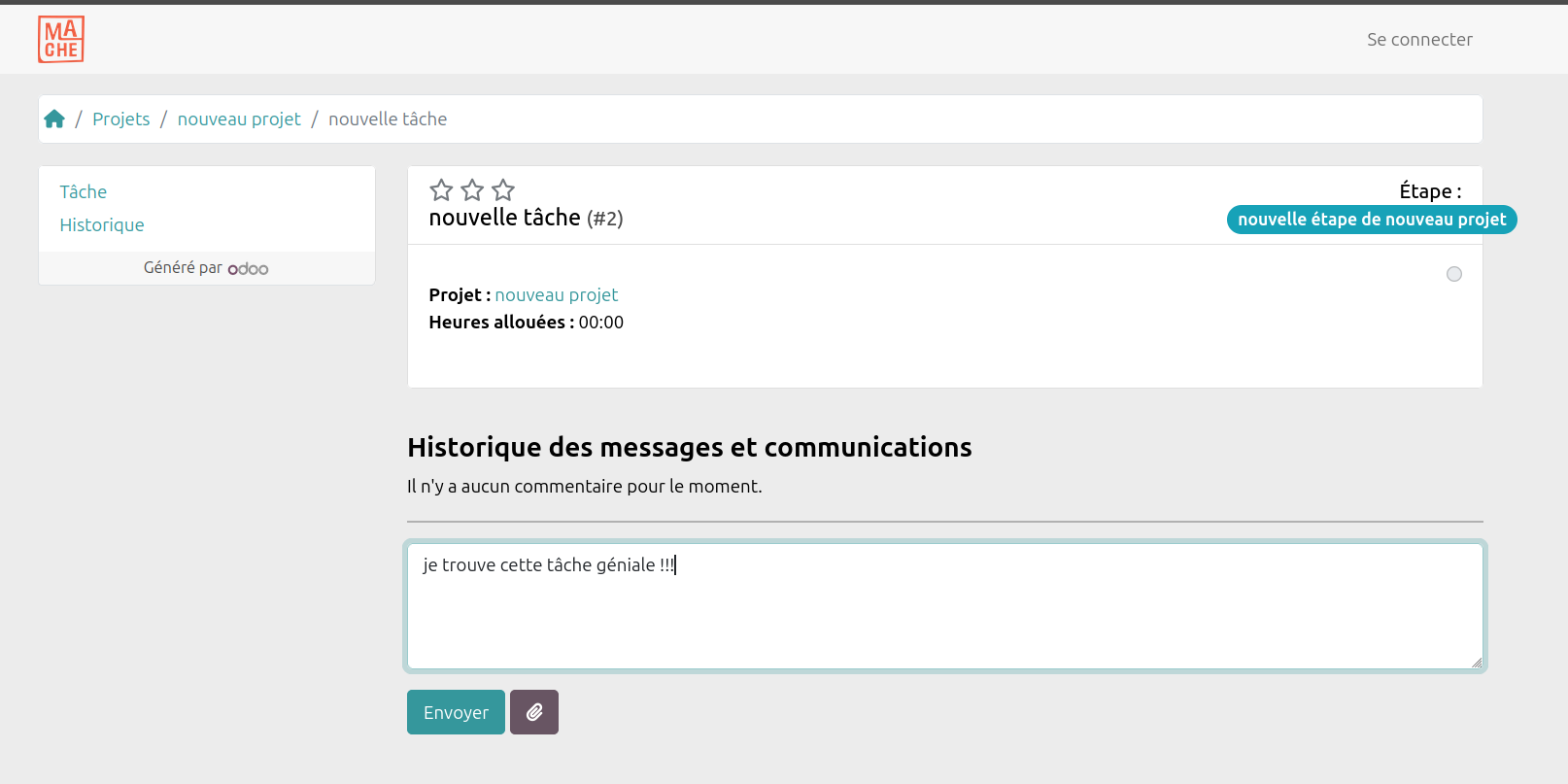Click the MA CHE logo
Screen dimensions: 1568x784
click(61, 40)
